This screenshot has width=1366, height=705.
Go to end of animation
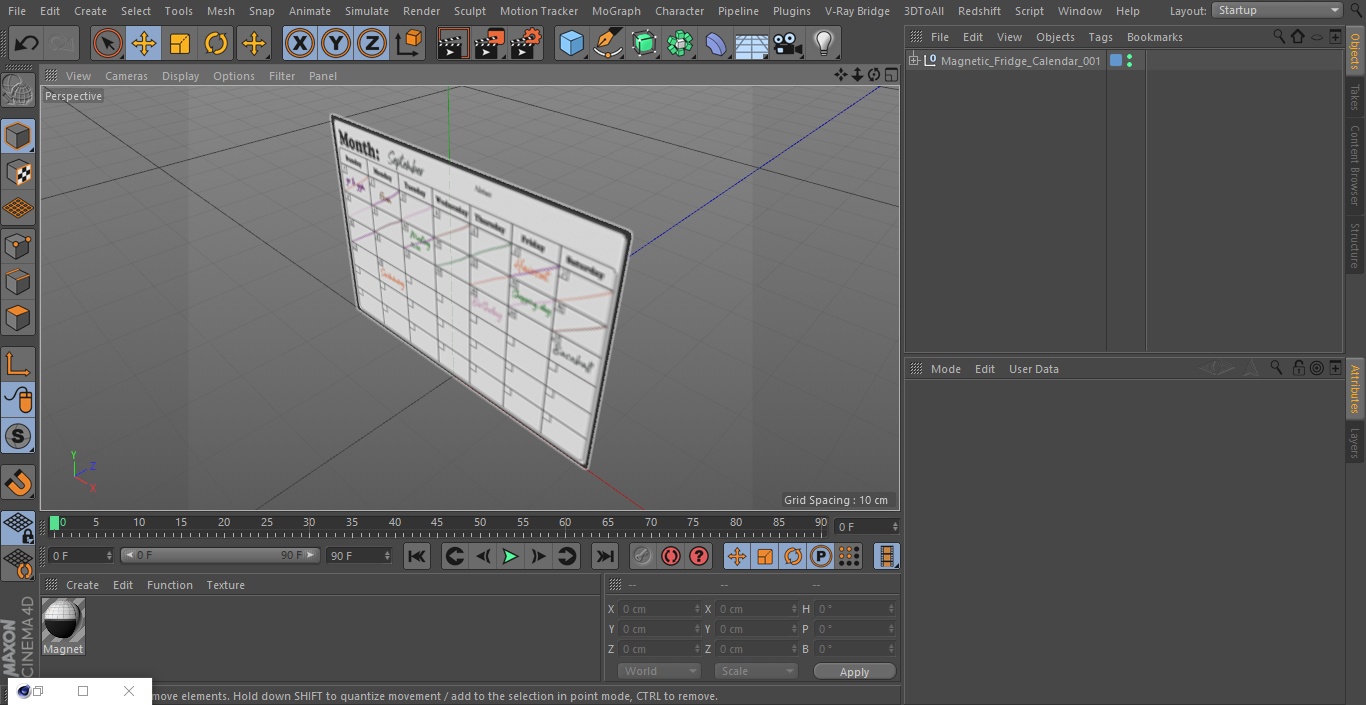(x=605, y=556)
